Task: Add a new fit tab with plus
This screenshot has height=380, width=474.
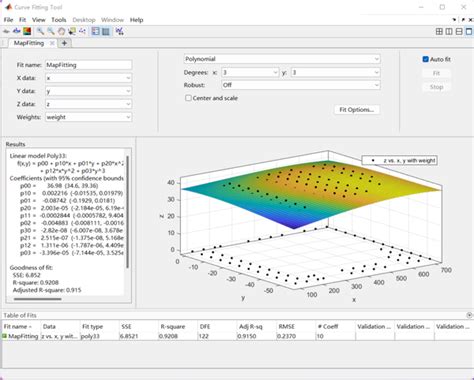Action: 64,43
